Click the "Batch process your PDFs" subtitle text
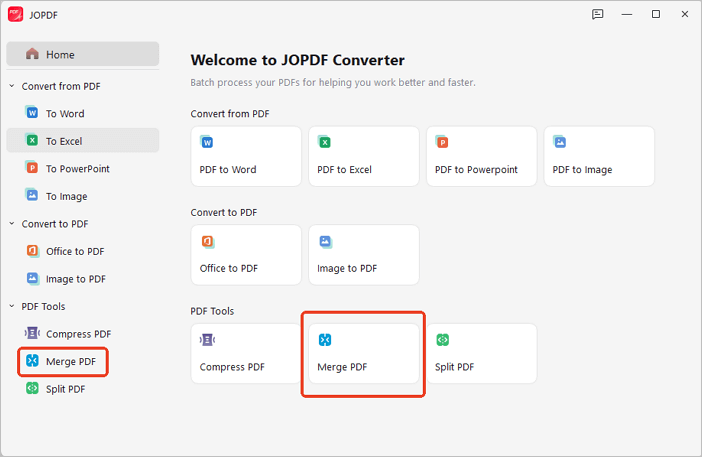Image resolution: width=702 pixels, height=457 pixels. click(333, 82)
